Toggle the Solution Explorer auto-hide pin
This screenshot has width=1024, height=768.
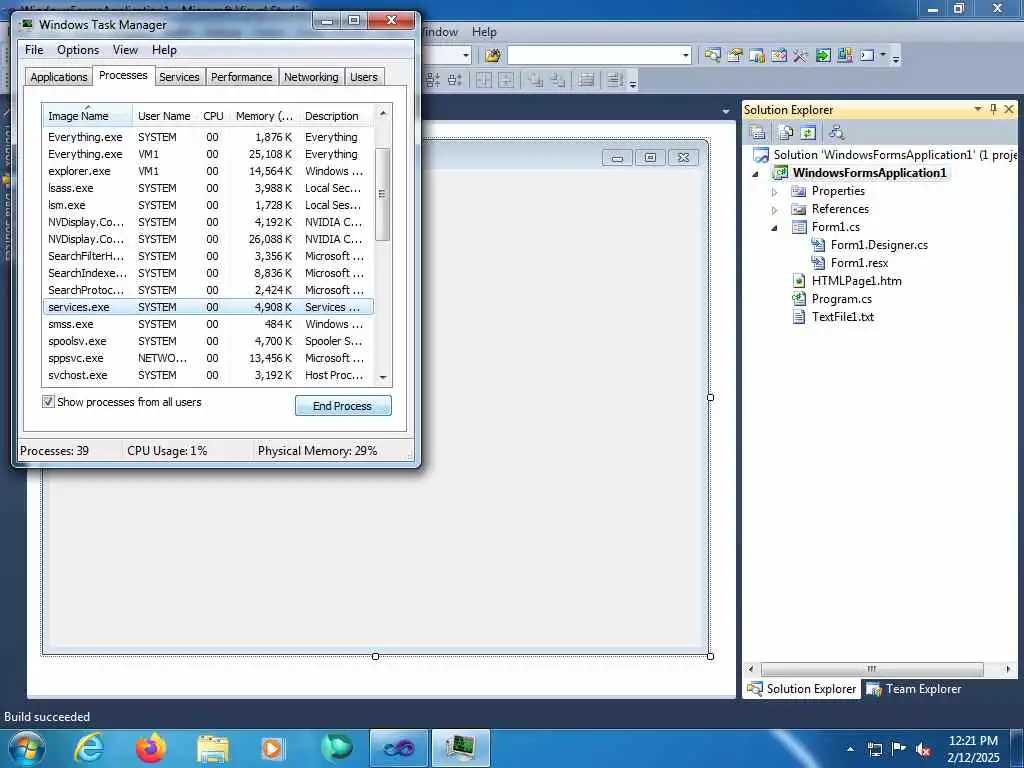993,109
